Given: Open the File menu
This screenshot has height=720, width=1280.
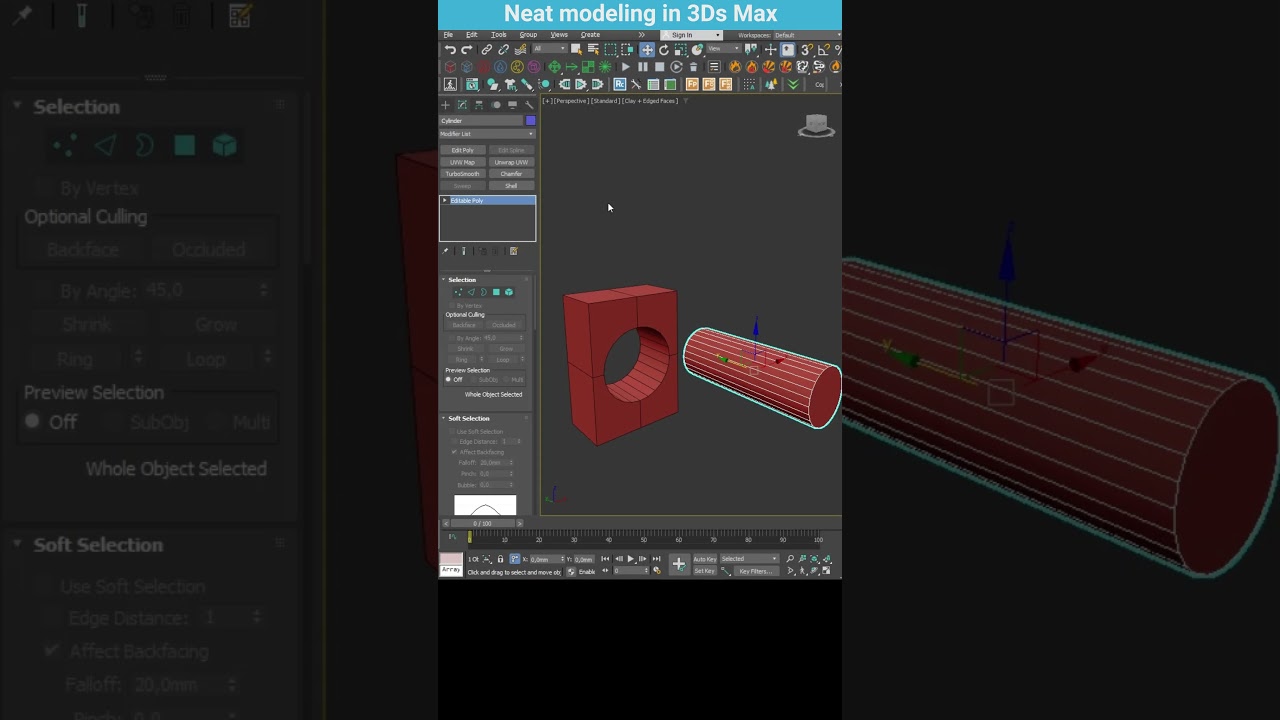Looking at the screenshot, I should 448,35.
